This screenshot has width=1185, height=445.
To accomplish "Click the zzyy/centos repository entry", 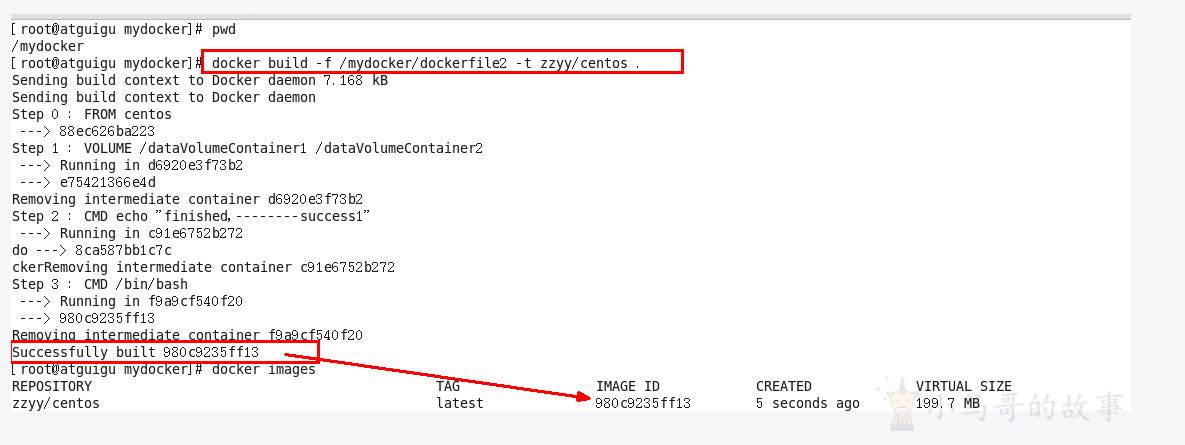I will pyautogui.click(x=56, y=403).
